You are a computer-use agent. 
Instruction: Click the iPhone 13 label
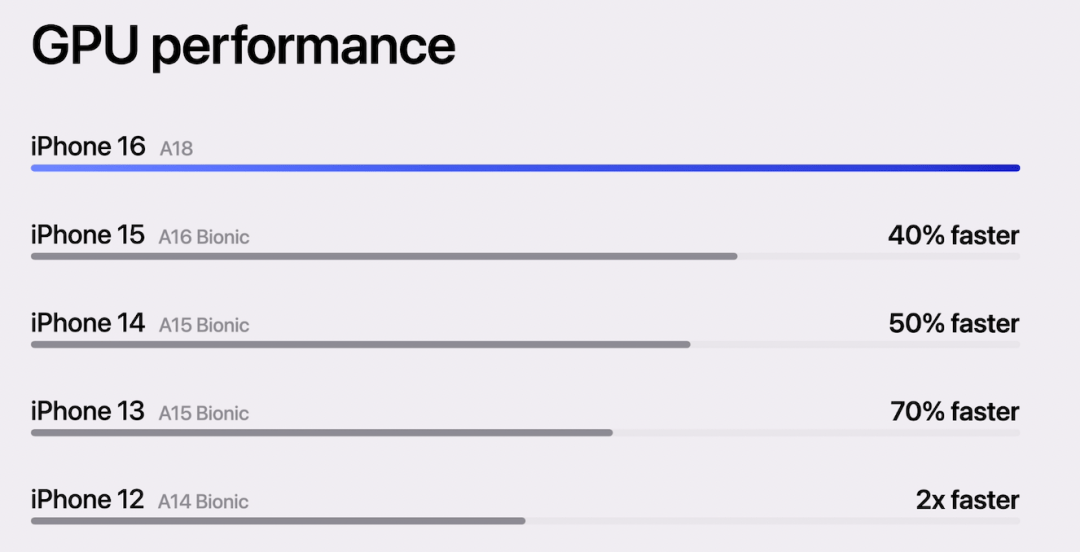tap(88, 411)
